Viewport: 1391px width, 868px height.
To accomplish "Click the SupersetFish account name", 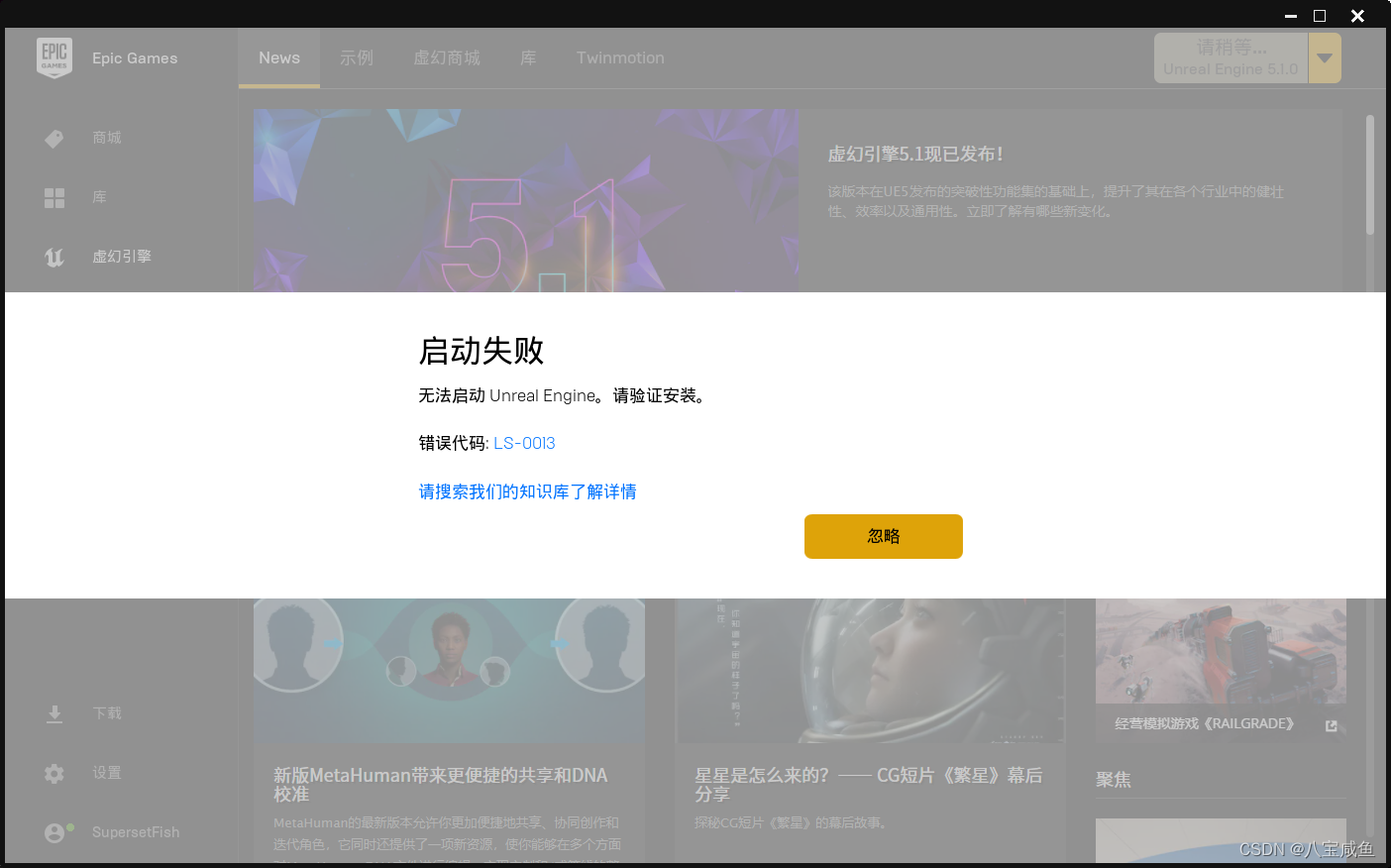I will pyautogui.click(x=136, y=832).
